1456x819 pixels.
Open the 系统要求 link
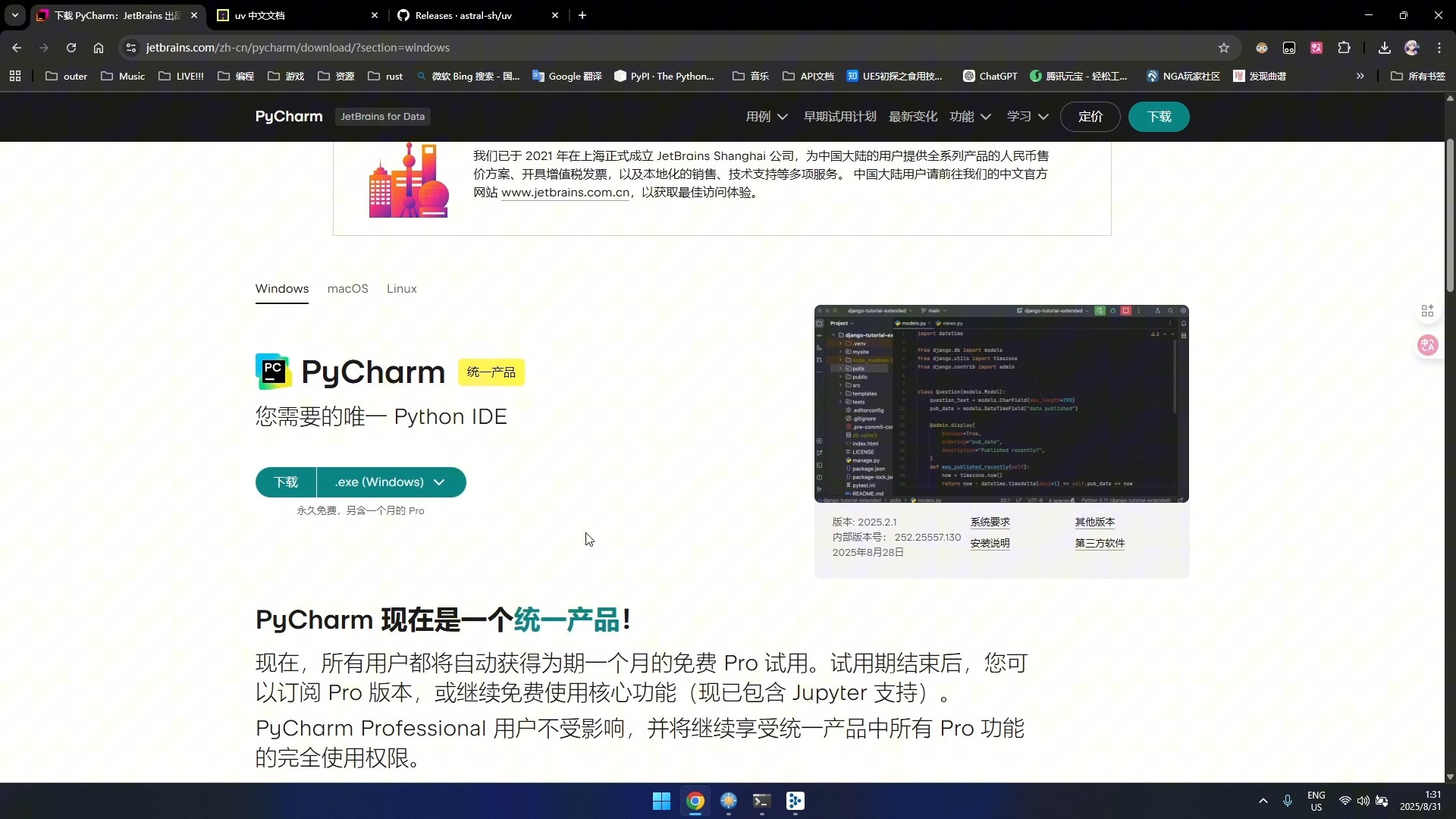click(990, 522)
